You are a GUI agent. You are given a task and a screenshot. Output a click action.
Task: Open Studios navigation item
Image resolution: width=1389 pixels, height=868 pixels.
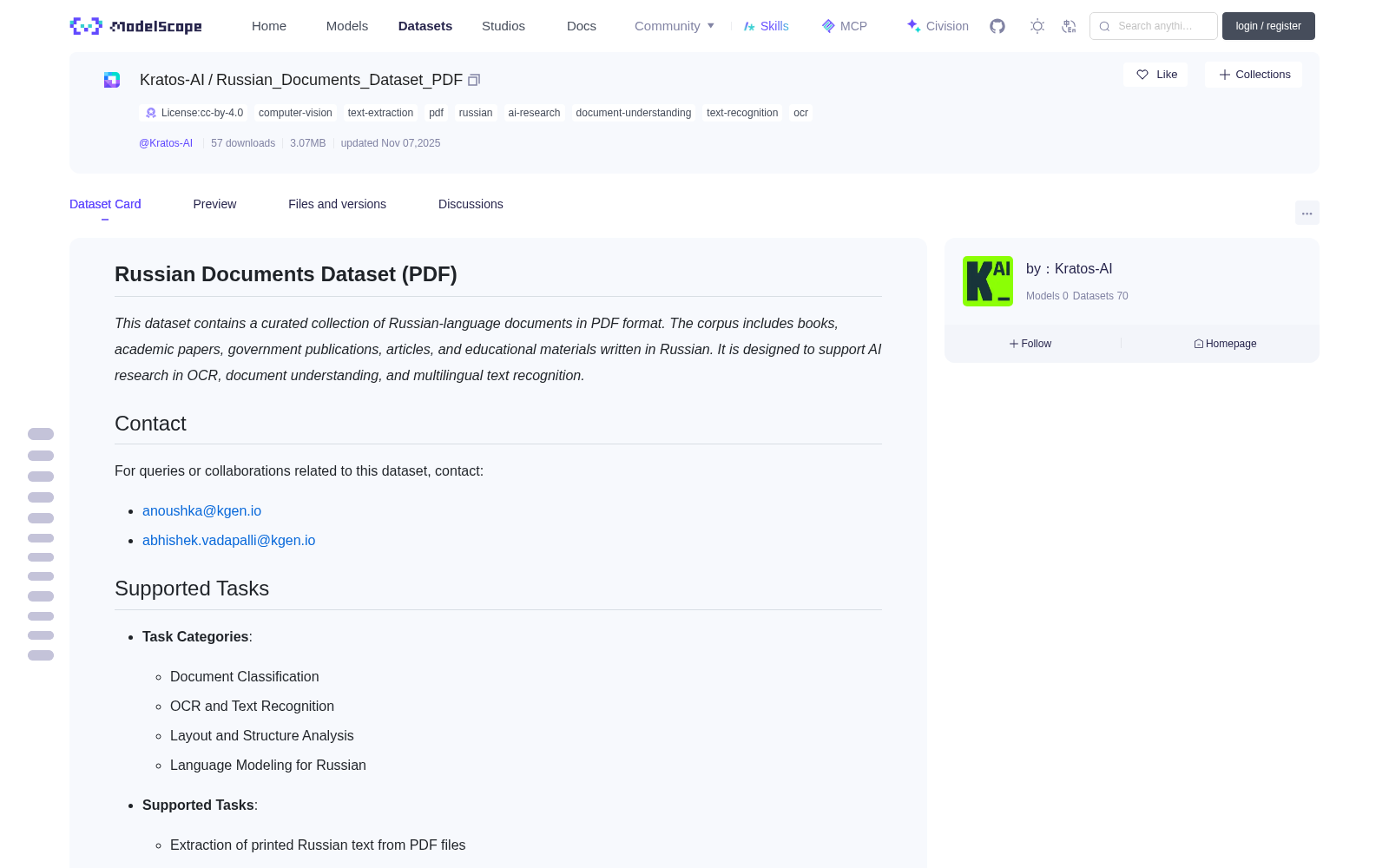(x=504, y=26)
